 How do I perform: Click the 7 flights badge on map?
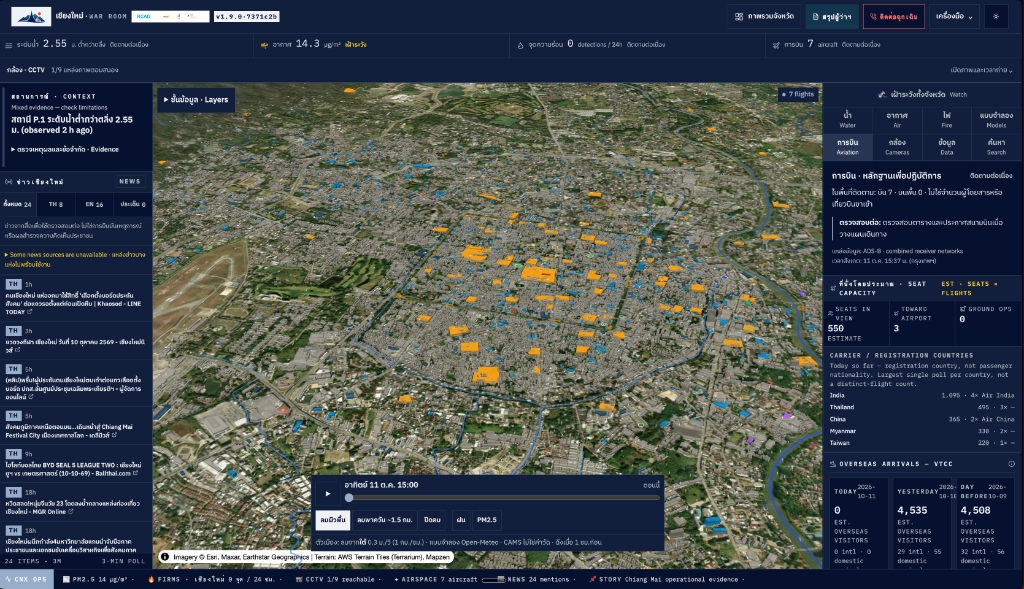797,95
